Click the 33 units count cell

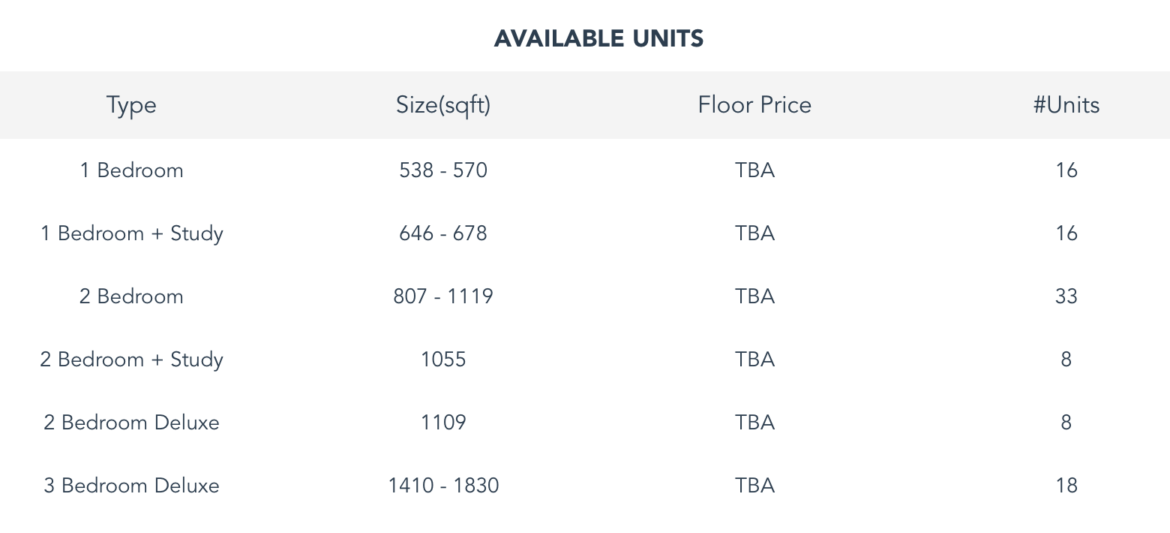pyautogui.click(x=1066, y=296)
